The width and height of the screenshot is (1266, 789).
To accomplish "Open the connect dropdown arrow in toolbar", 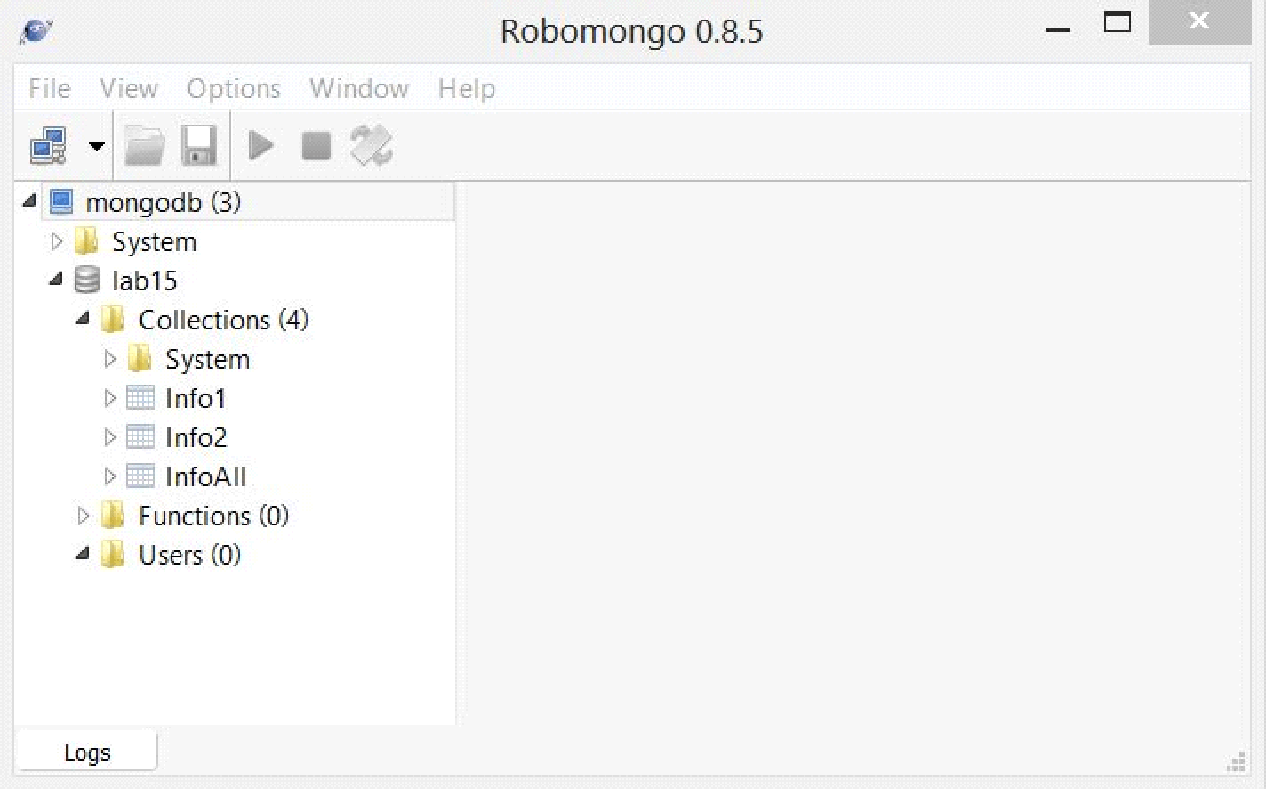I will tap(96, 146).
